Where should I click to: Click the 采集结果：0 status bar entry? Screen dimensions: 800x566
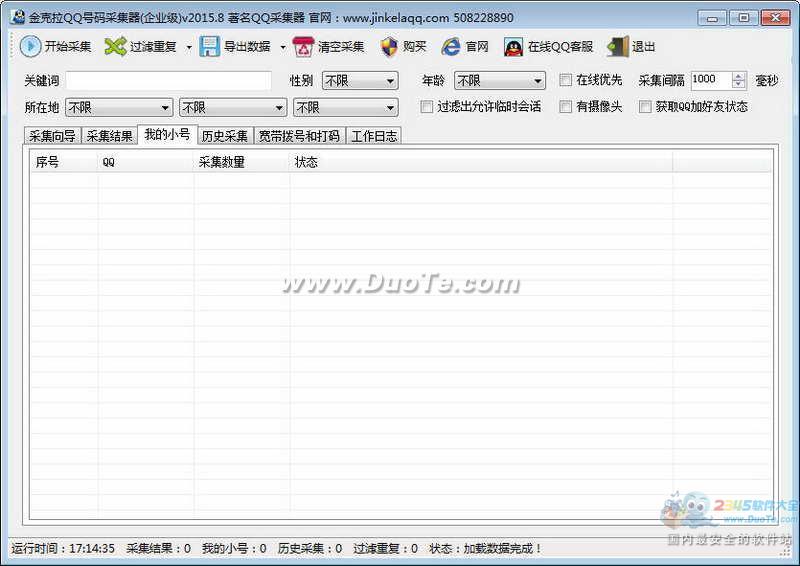click(158, 549)
